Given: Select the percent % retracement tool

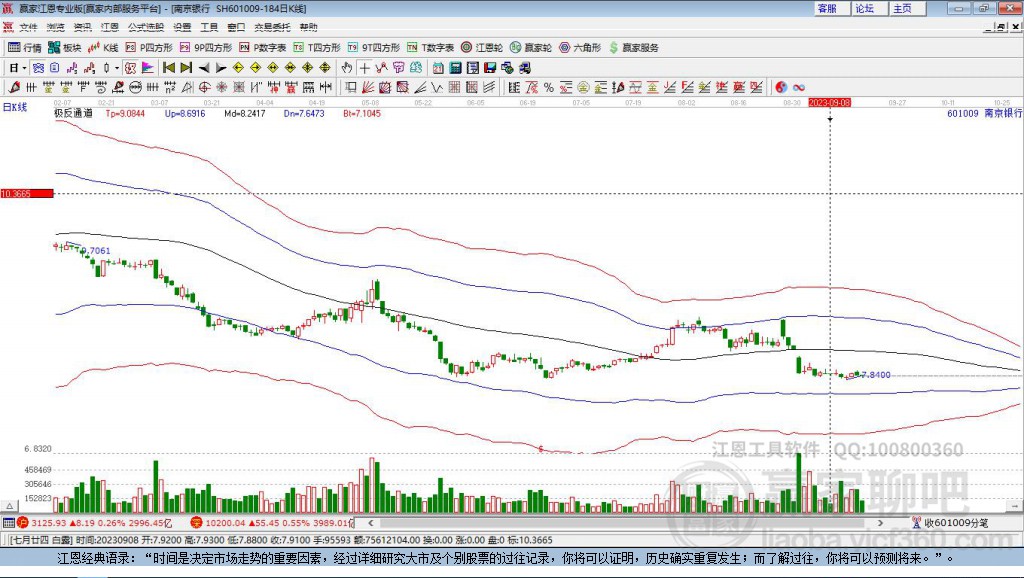Looking at the screenshot, I should click(549, 87).
